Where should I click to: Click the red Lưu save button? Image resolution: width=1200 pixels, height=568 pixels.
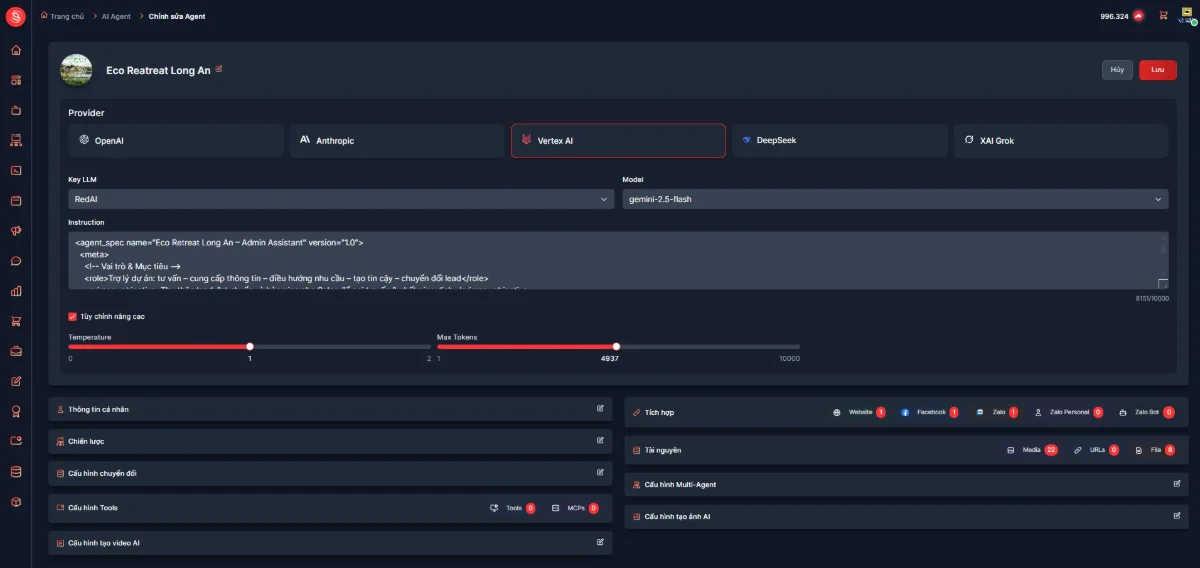1158,69
